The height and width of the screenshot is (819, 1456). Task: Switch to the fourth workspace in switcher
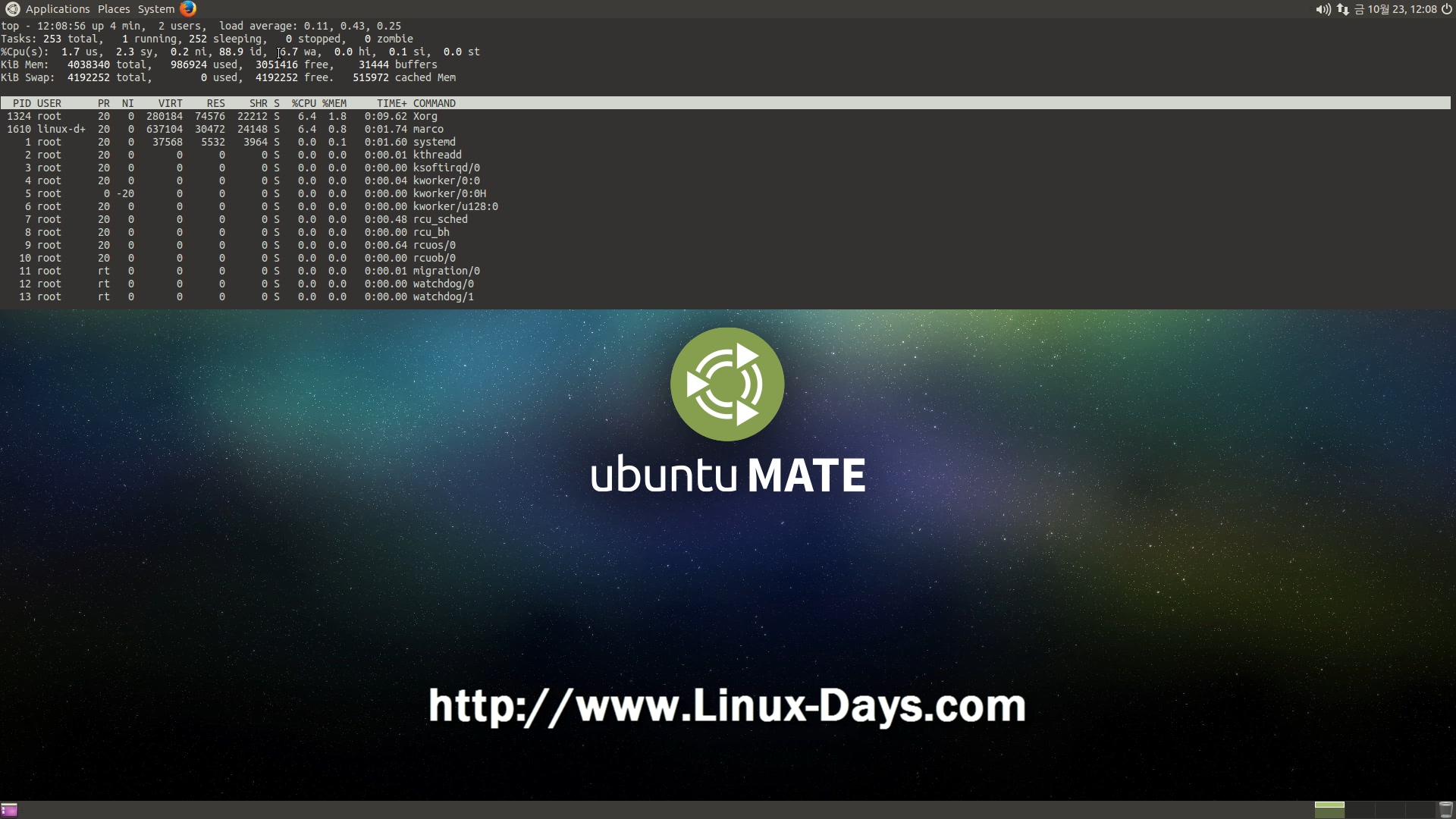(x=1420, y=810)
